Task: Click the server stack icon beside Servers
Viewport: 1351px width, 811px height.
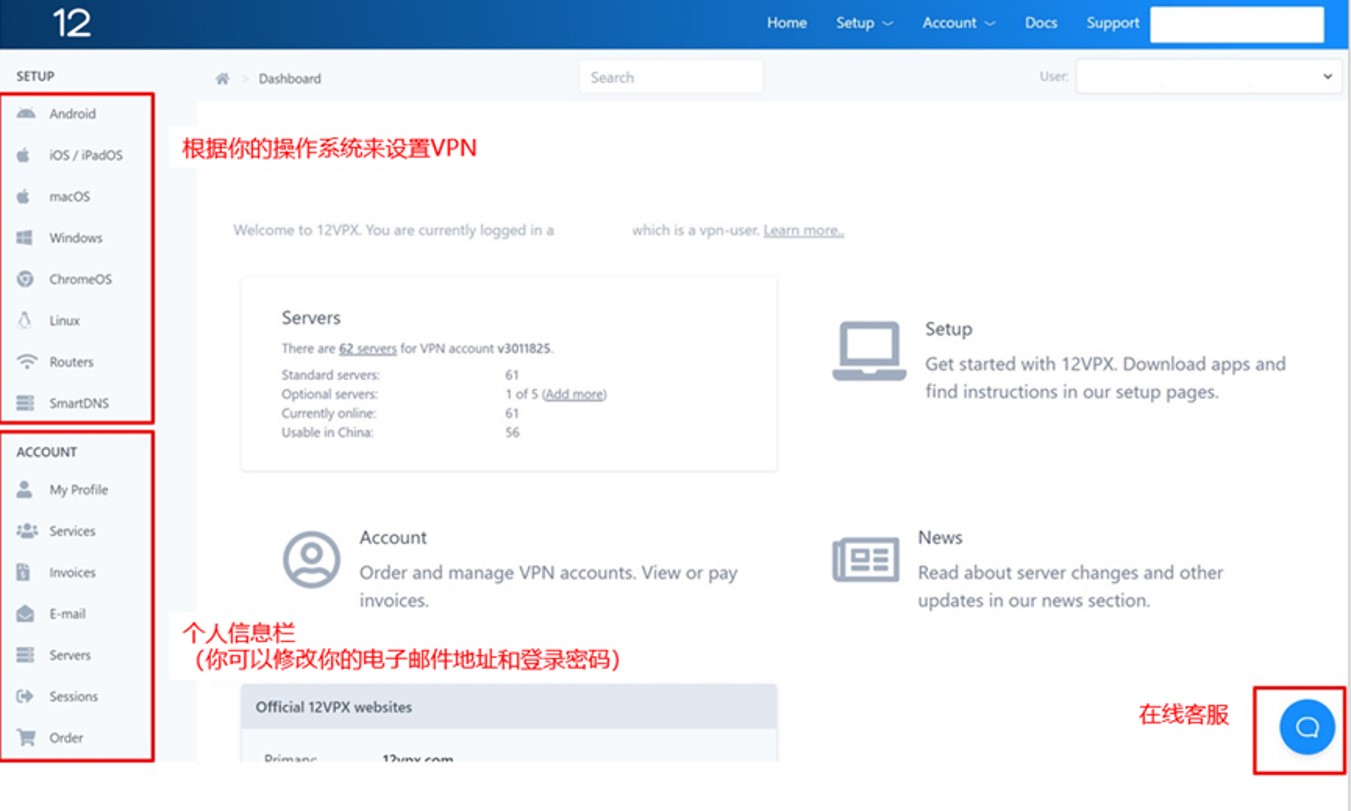Action: pyautogui.click(x=26, y=655)
